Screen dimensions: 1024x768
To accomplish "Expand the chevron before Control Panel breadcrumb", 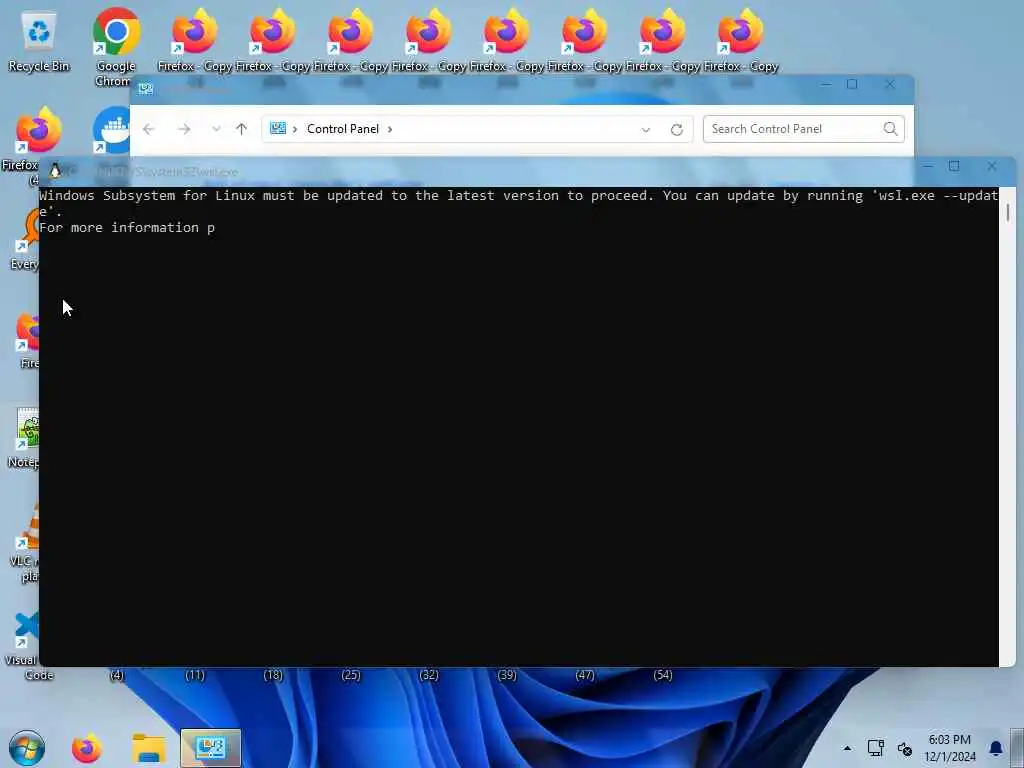I will pyautogui.click(x=295, y=129).
